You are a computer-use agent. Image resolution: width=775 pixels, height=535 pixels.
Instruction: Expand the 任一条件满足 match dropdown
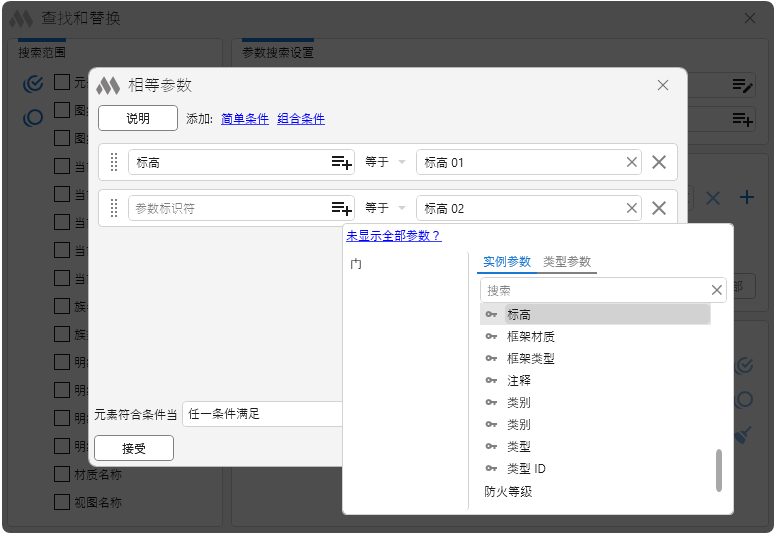[262, 413]
